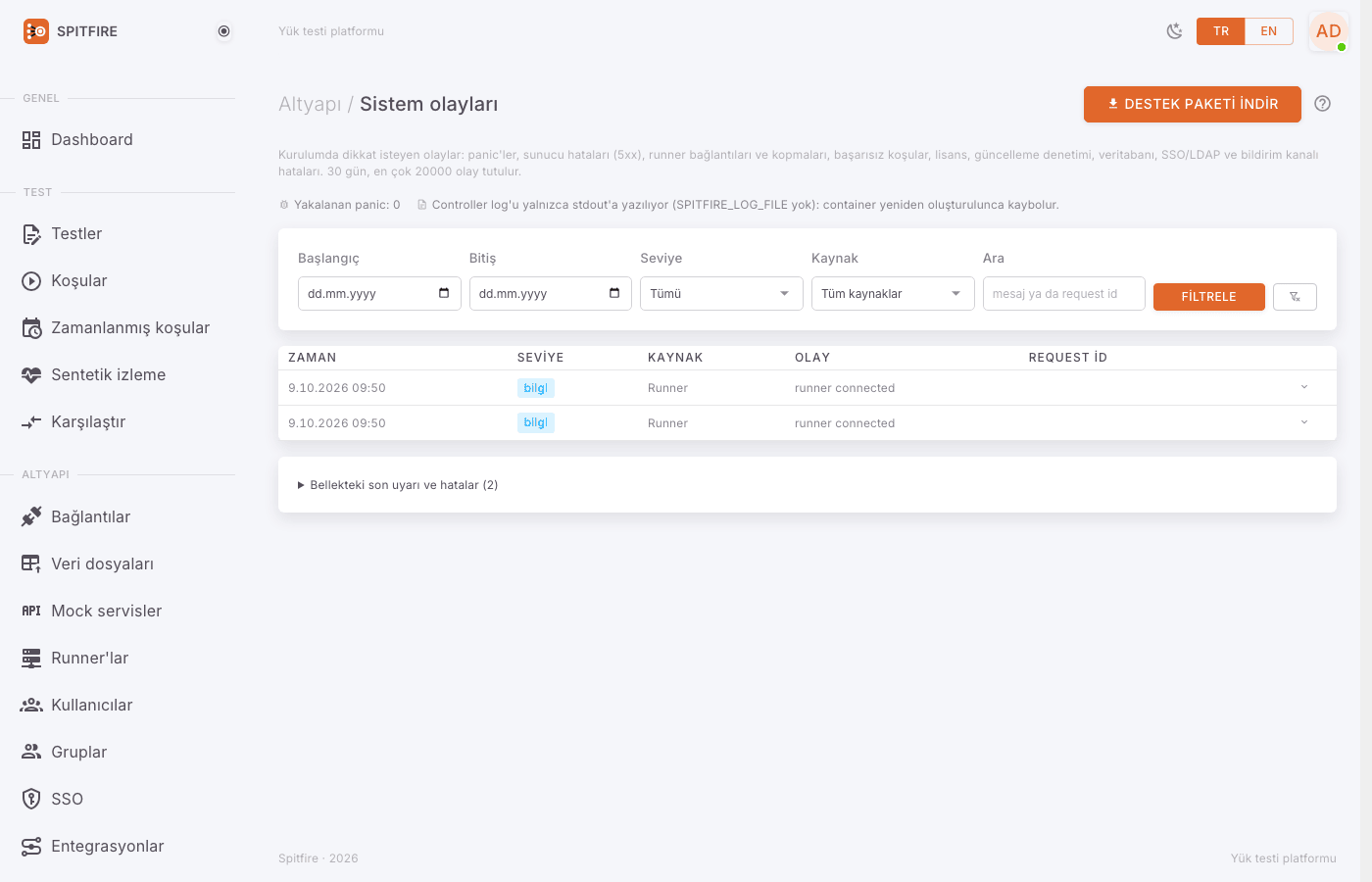Click Runner'lar server icon
The width and height of the screenshot is (1372, 882).
[x=31, y=658]
